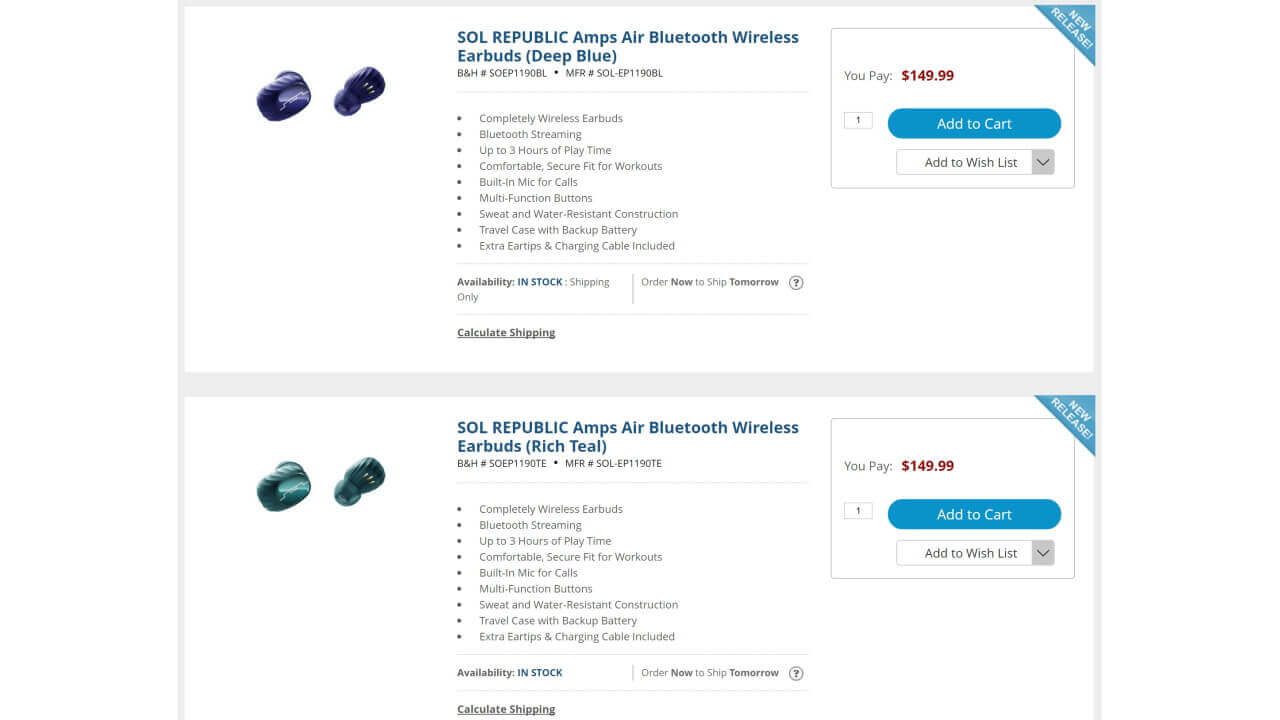Open the Deep Blue earbuds product image

[321, 93]
